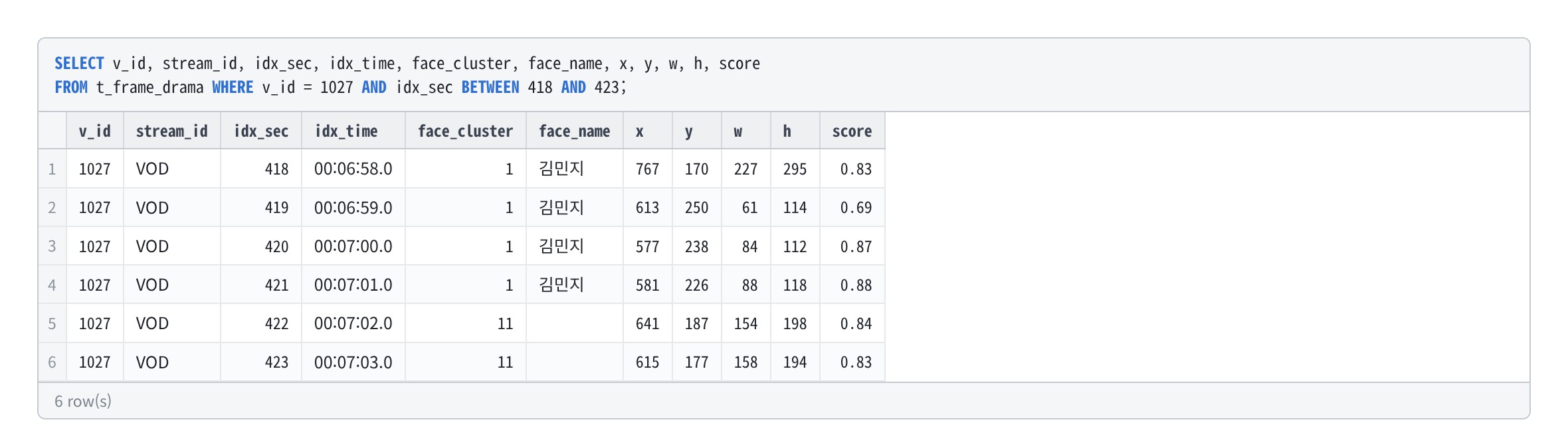The image size is (1568, 446).
Task: Click the v_id column header
Action: [95, 131]
